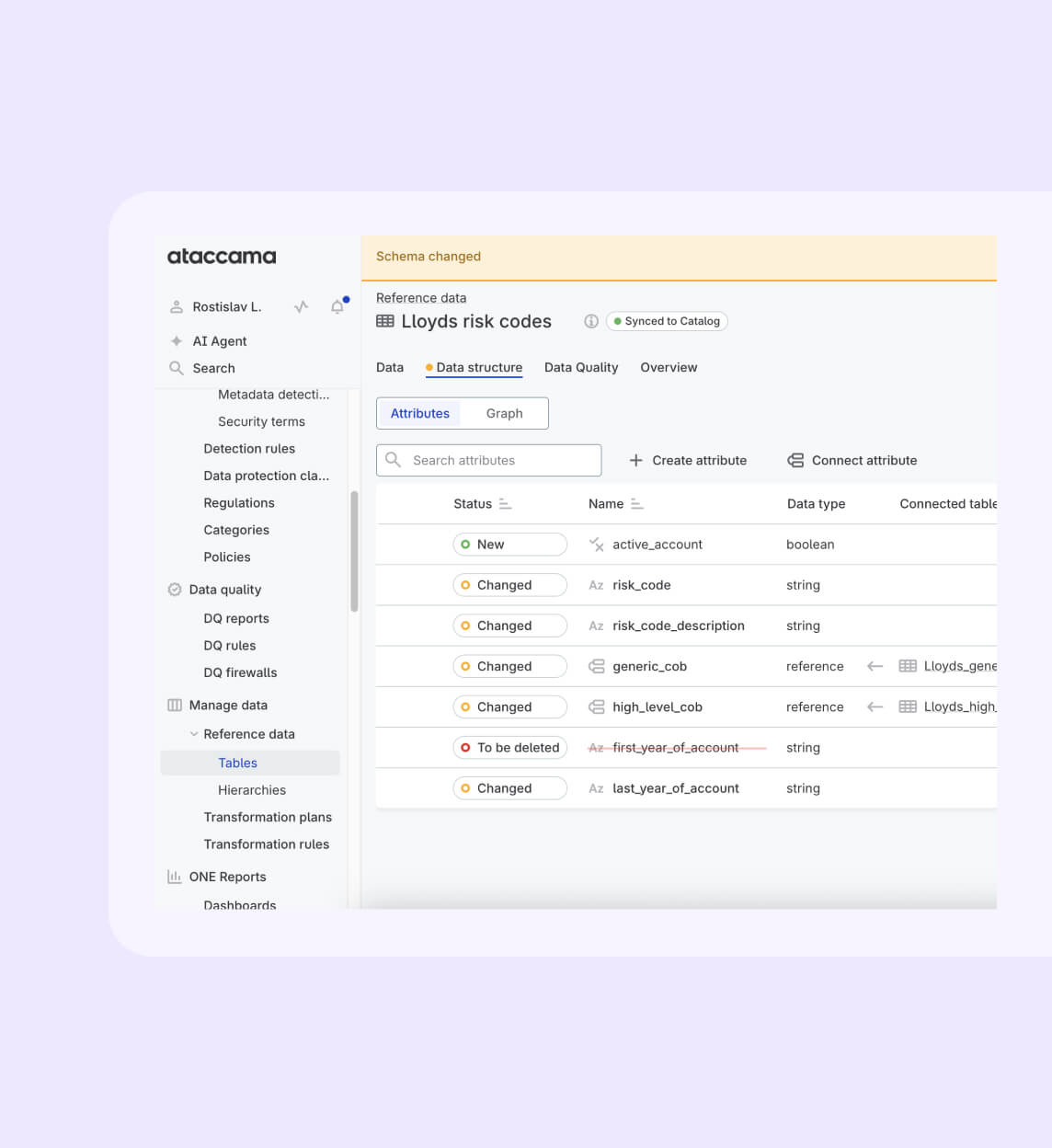Open Policies
This screenshot has height=1148, width=1052.
click(x=227, y=557)
